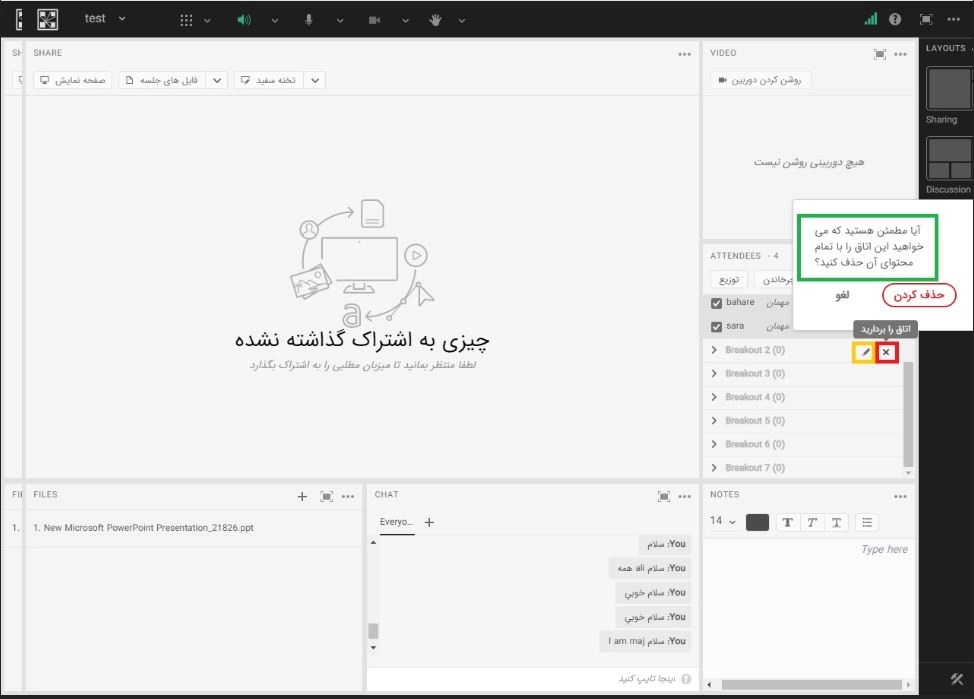Check the green connection signal icon

(871, 19)
